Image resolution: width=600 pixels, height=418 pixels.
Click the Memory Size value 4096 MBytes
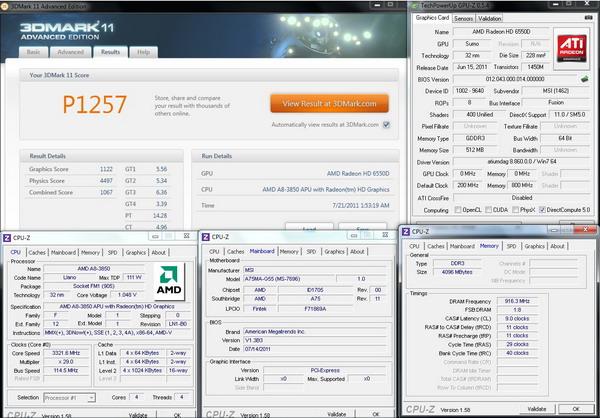coord(457,272)
